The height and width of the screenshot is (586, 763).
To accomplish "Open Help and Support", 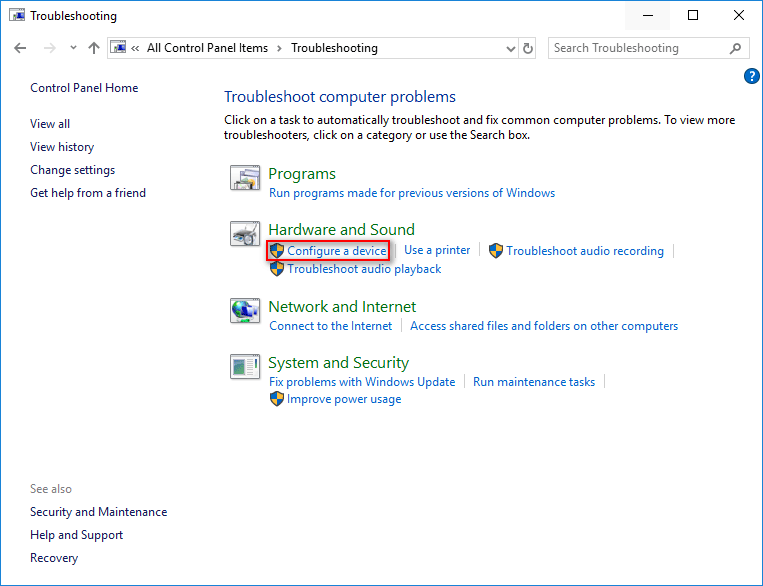I will click(76, 535).
